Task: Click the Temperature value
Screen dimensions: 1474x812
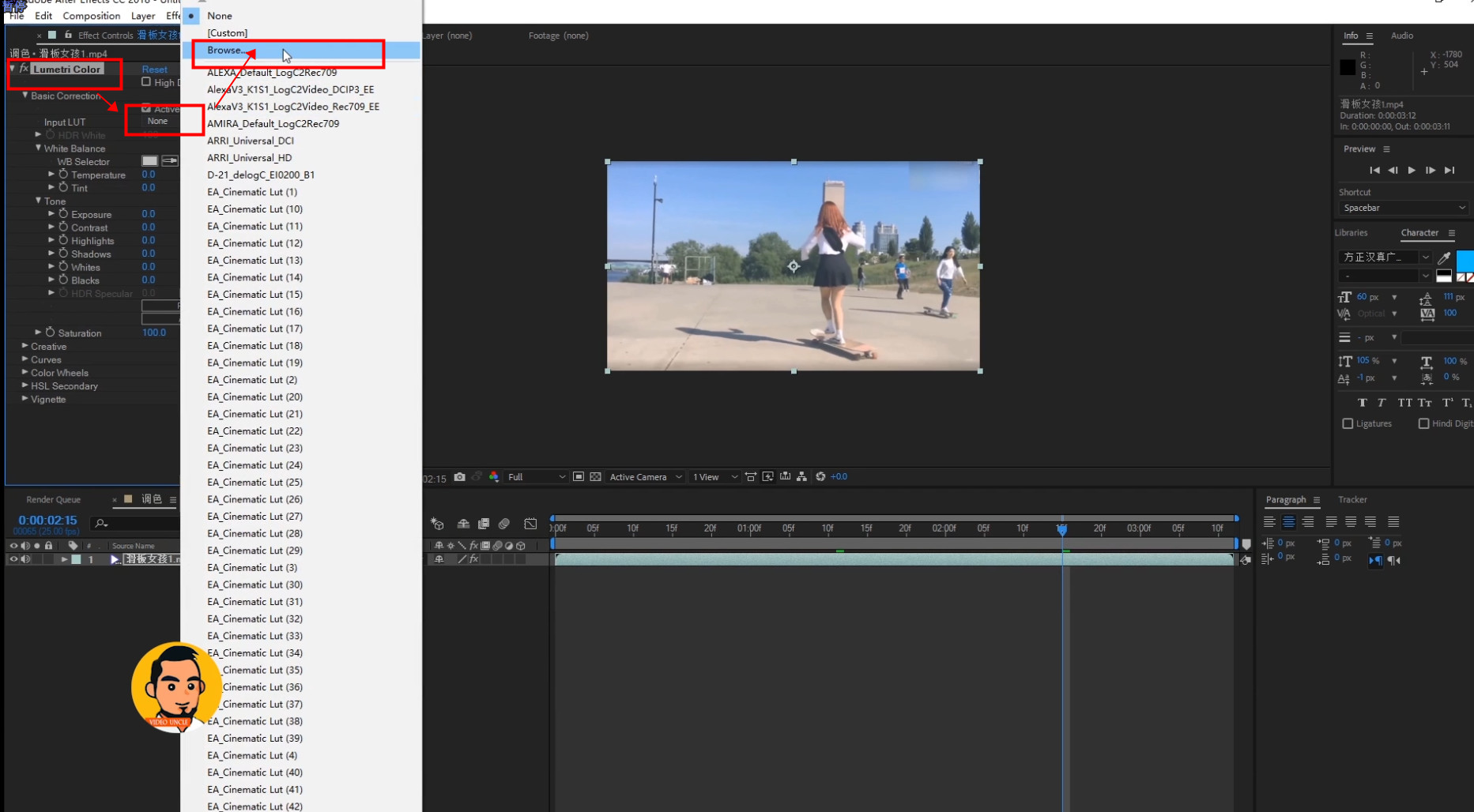Action: tap(149, 175)
